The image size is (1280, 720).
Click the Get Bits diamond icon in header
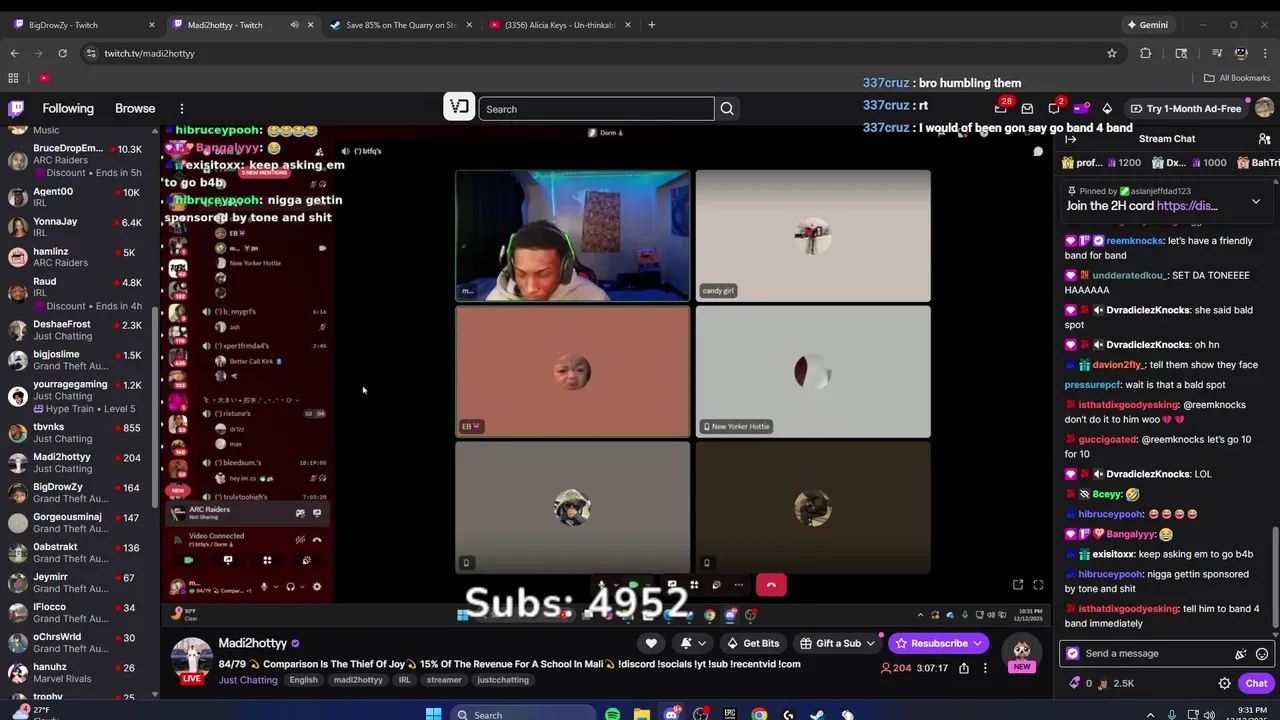[1107, 108]
